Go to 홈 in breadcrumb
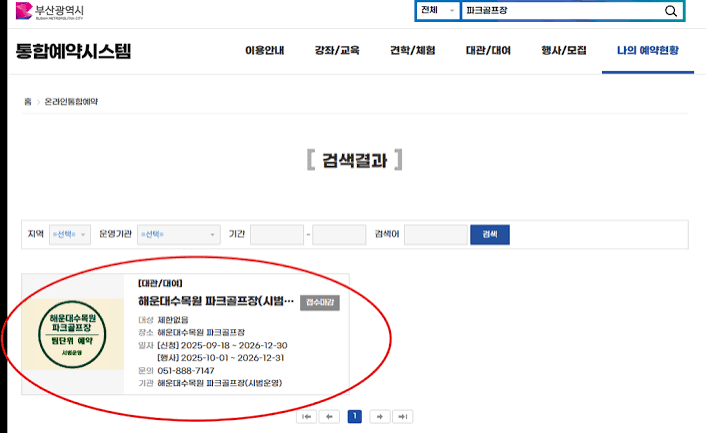The height and width of the screenshot is (433, 706). (x=27, y=102)
